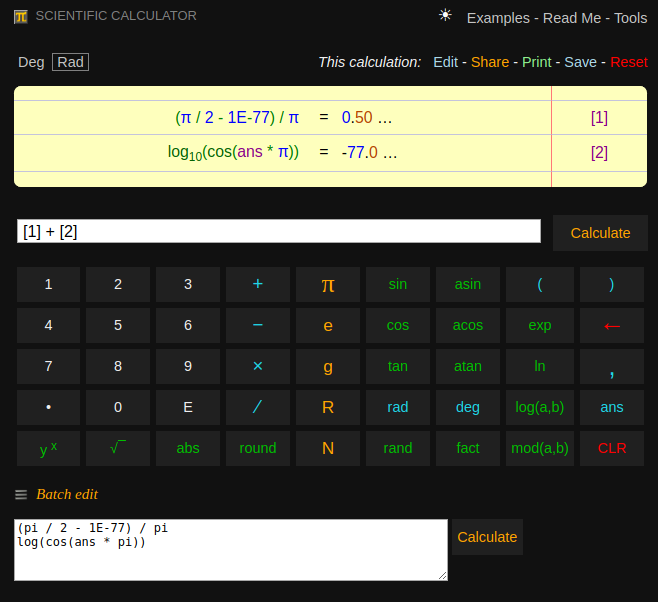Viewport: 658px width, 602px height.
Task: Tap the asin function key
Action: point(467,284)
